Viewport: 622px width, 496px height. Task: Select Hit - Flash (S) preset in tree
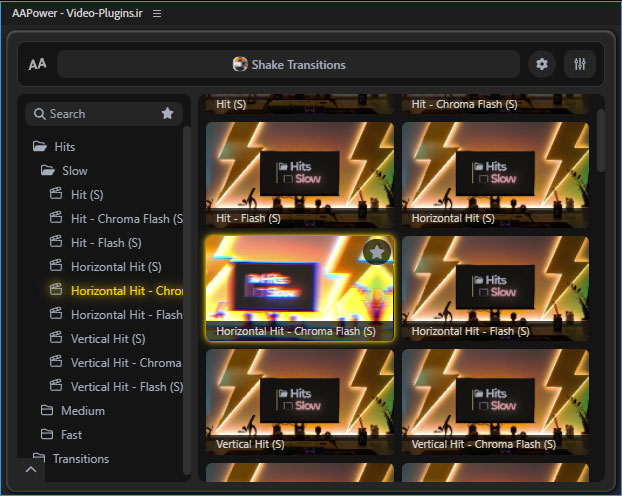tap(106, 242)
